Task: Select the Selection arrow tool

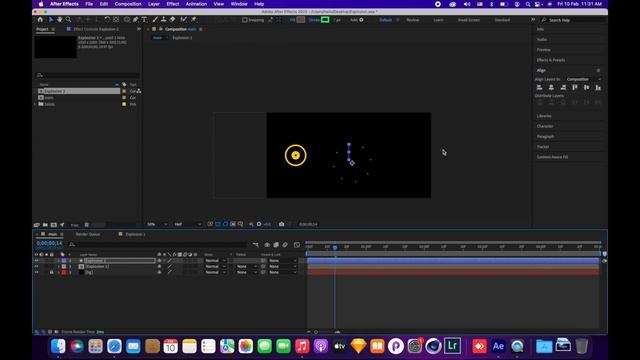Action: (51, 20)
